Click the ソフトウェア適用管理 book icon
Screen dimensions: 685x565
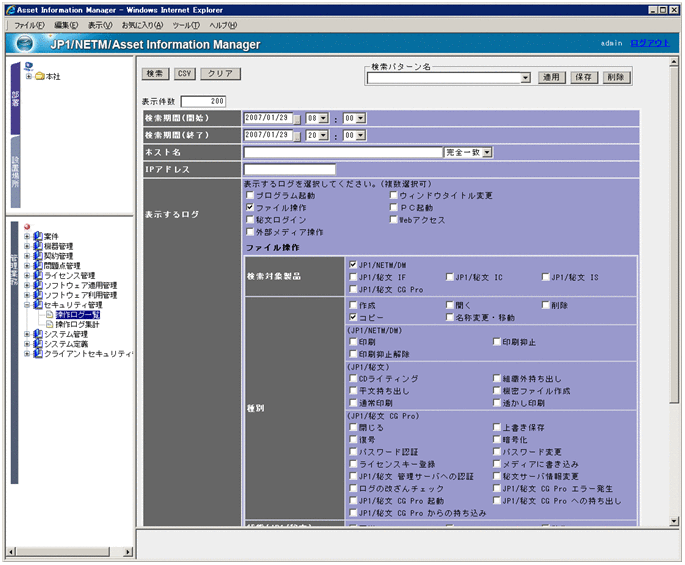click(38, 285)
